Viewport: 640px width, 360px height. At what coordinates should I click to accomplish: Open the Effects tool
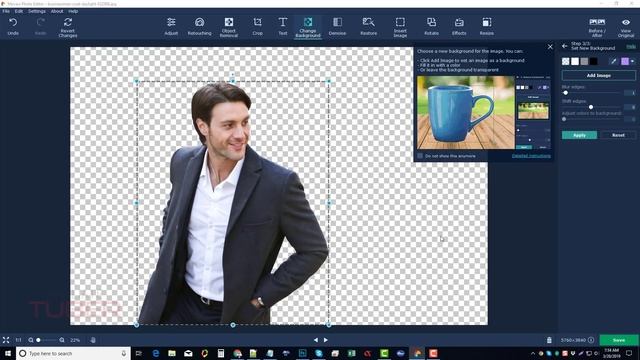coord(459,27)
